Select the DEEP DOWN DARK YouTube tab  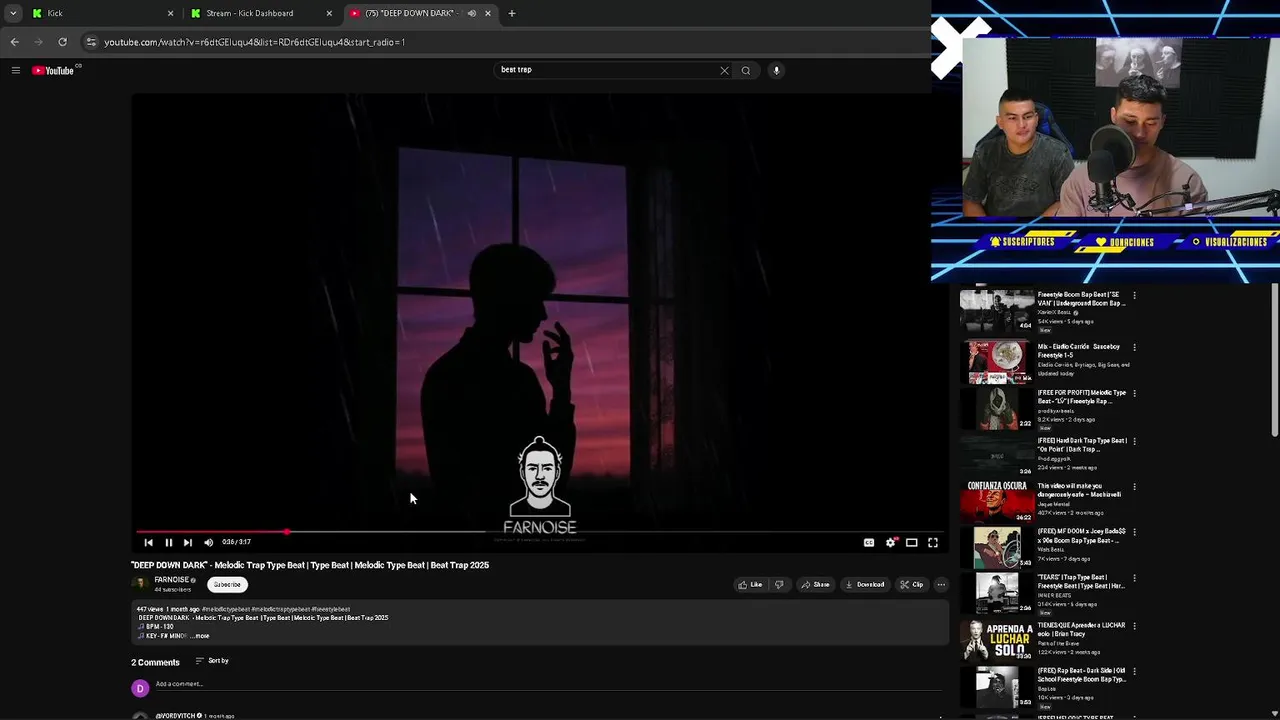pyautogui.click(x=420, y=13)
